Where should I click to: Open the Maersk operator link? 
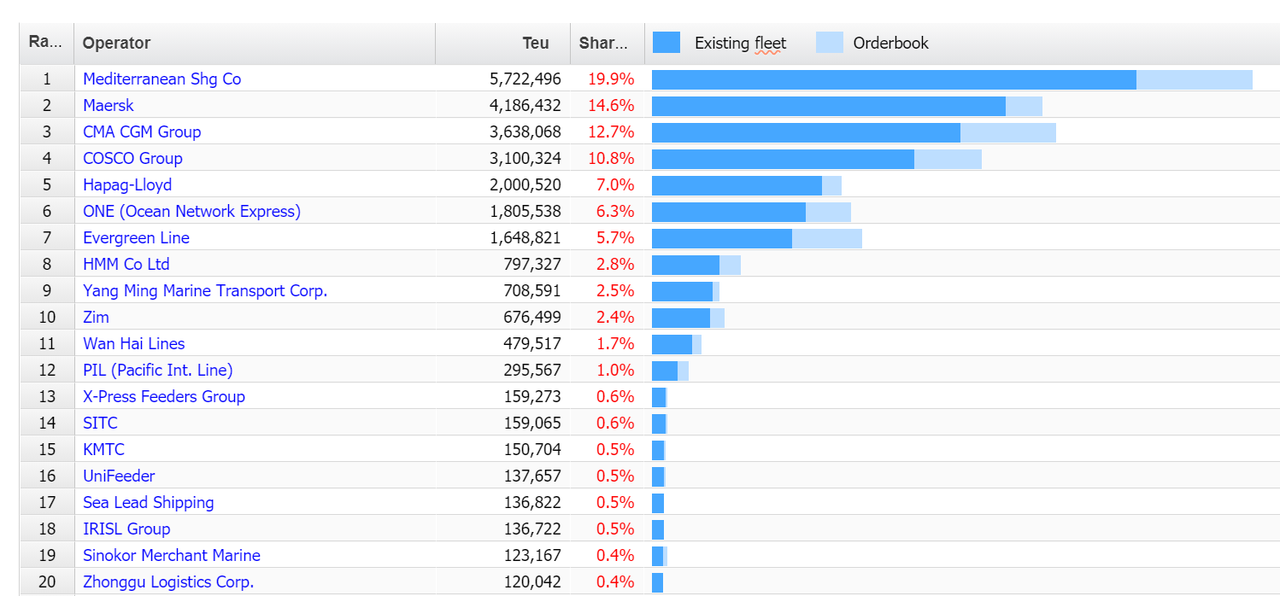pos(108,105)
